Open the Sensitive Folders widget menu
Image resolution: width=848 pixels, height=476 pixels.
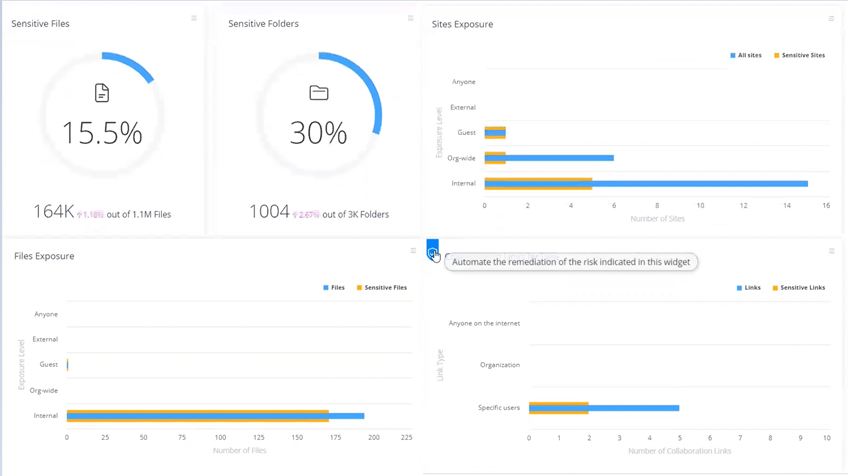tap(410, 18)
